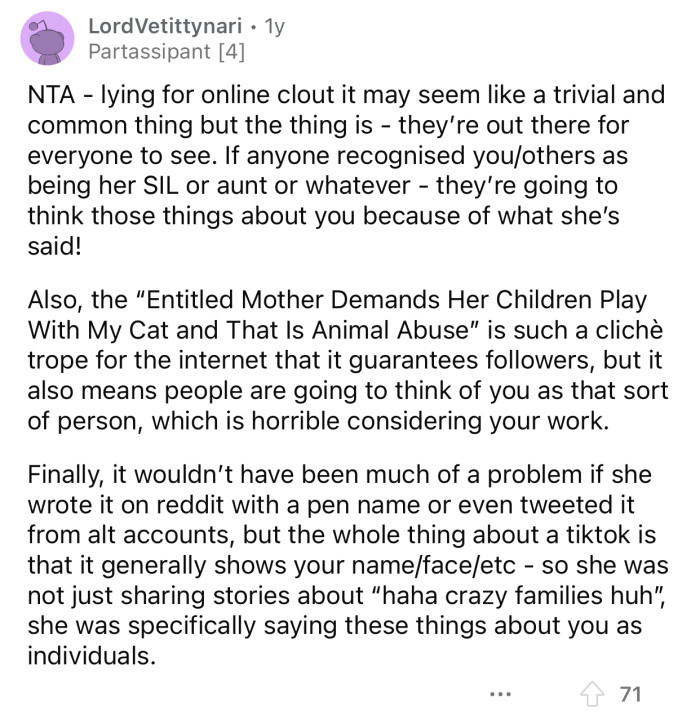
Task: Click the 71 vote count
Action: (631, 693)
